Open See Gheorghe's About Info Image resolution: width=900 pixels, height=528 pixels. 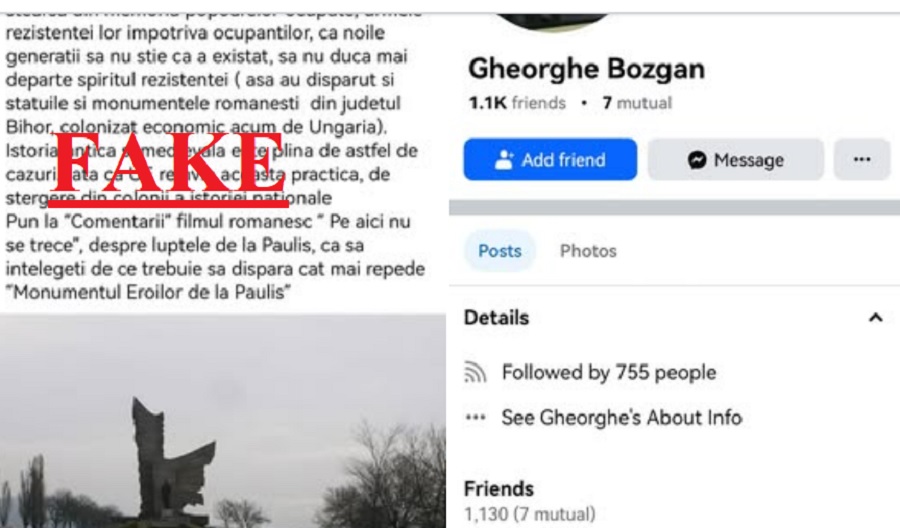(x=622, y=417)
